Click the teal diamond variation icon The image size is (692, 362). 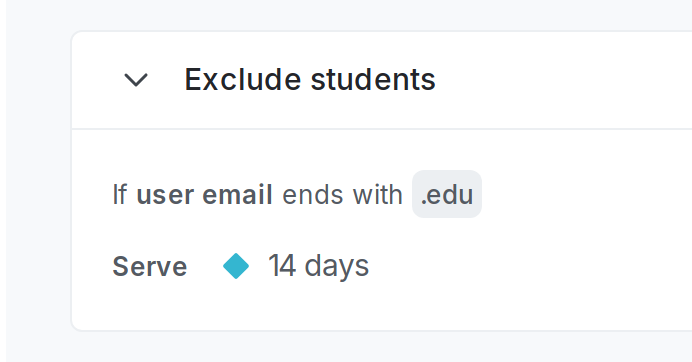point(236,266)
